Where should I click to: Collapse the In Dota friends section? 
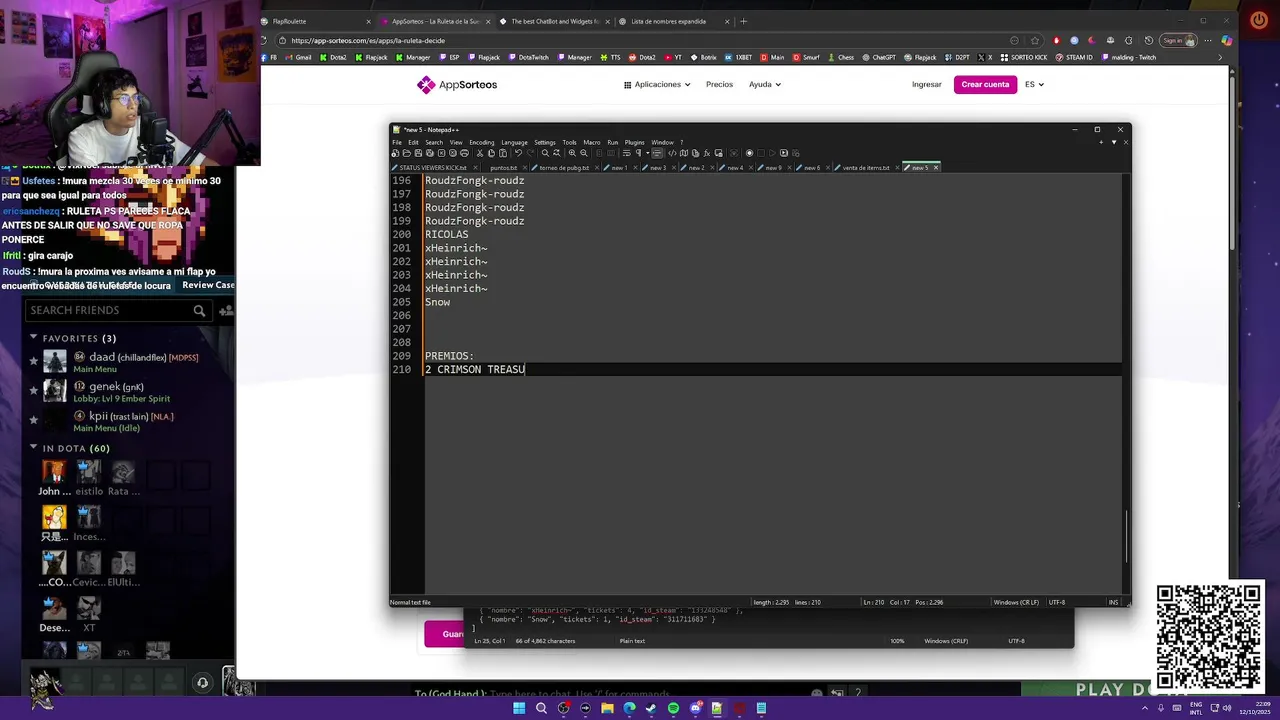point(33,448)
